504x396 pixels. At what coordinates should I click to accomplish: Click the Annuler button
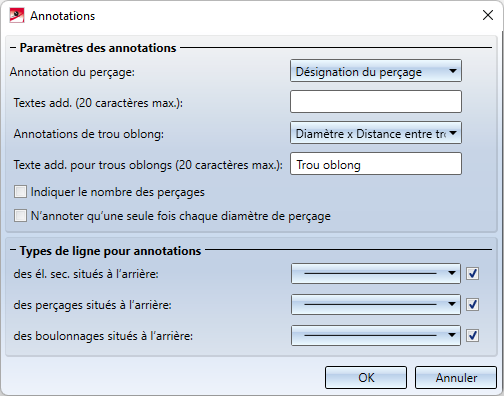tap(456, 377)
